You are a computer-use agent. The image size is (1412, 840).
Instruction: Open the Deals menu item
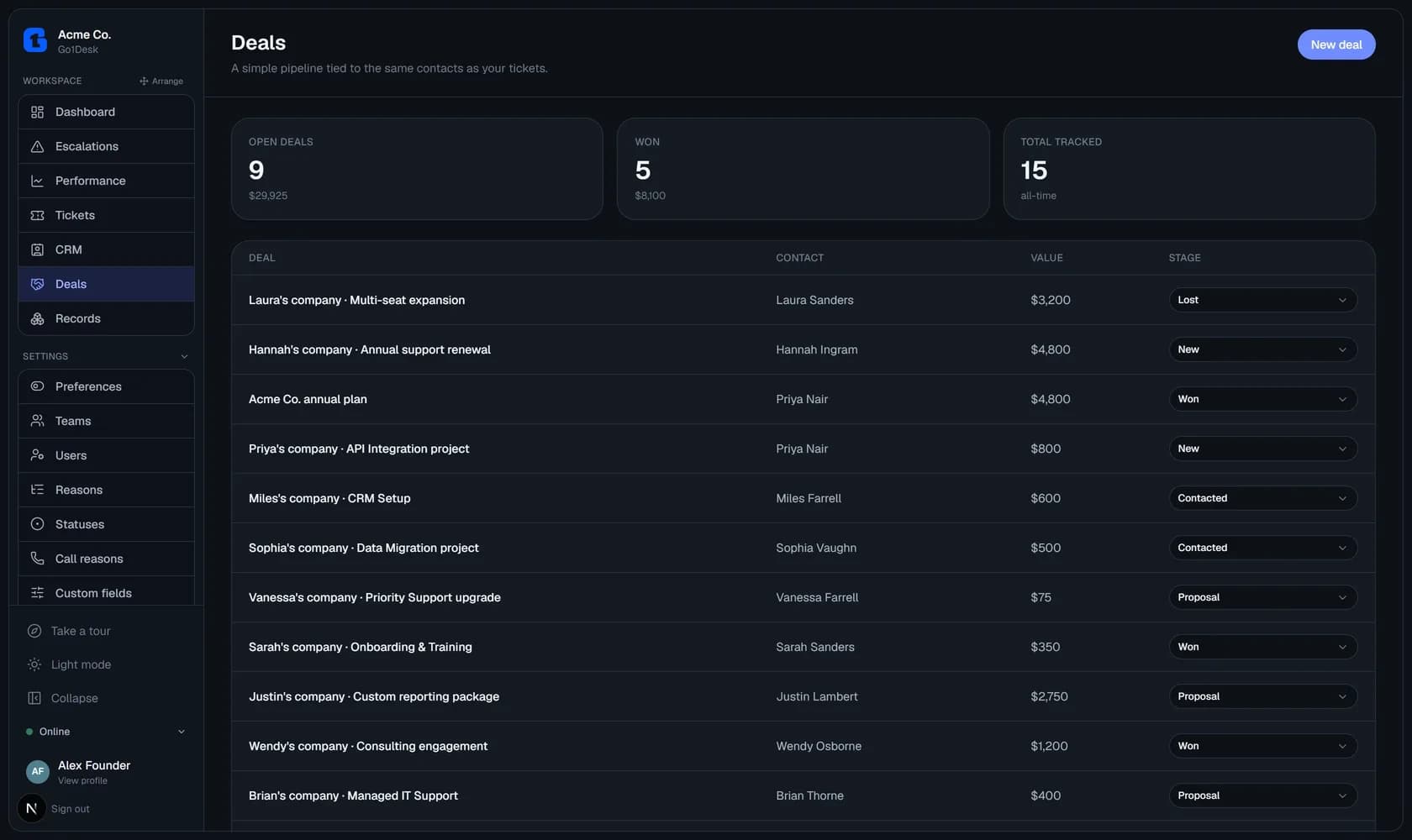[x=106, y=284]
